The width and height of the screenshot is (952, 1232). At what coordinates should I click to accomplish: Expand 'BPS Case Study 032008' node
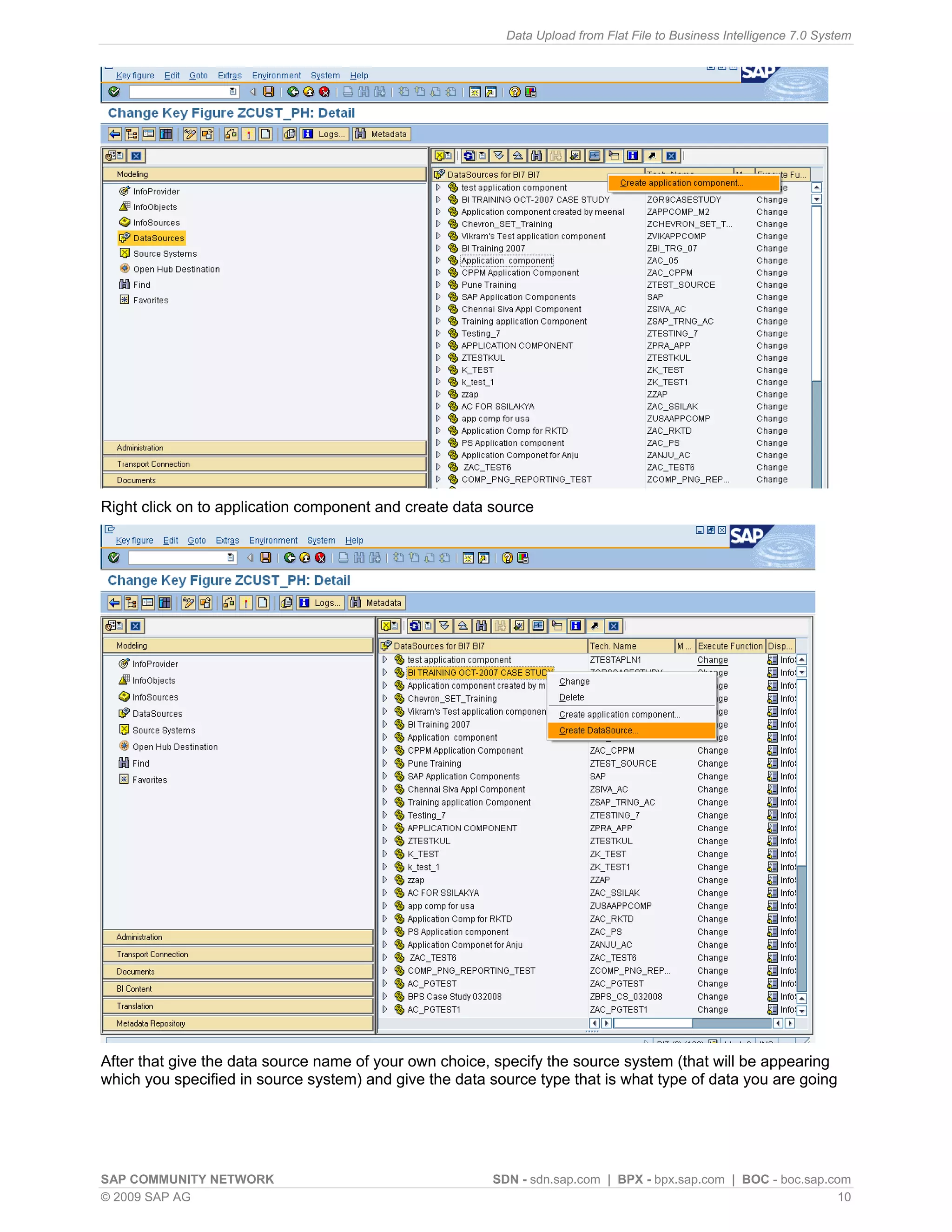[x=384, y=997]
